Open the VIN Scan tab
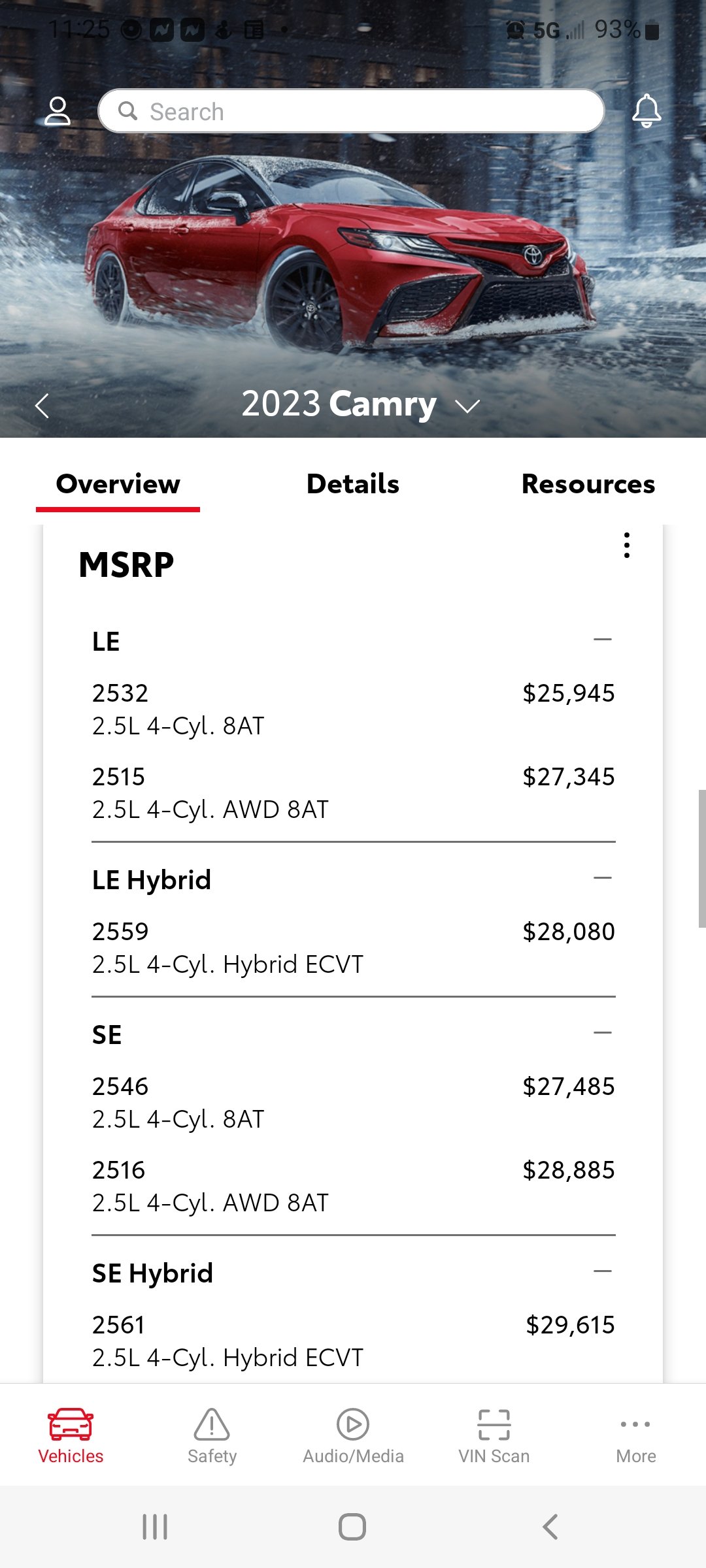 (494, 1436)
